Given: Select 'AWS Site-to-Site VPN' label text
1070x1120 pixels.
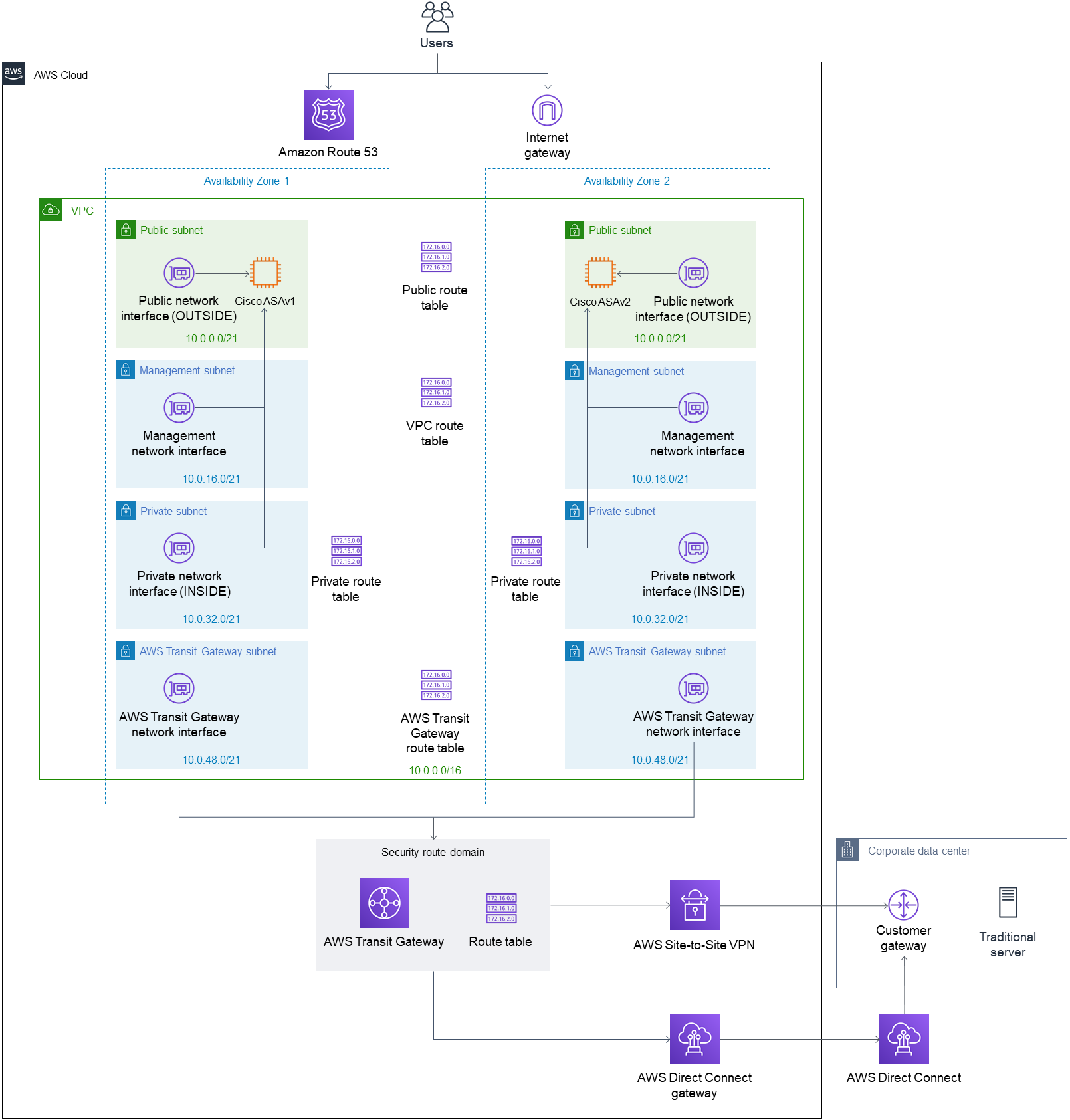Looking at the screenshot, I should pyautogui.click(x=694, y=945).
